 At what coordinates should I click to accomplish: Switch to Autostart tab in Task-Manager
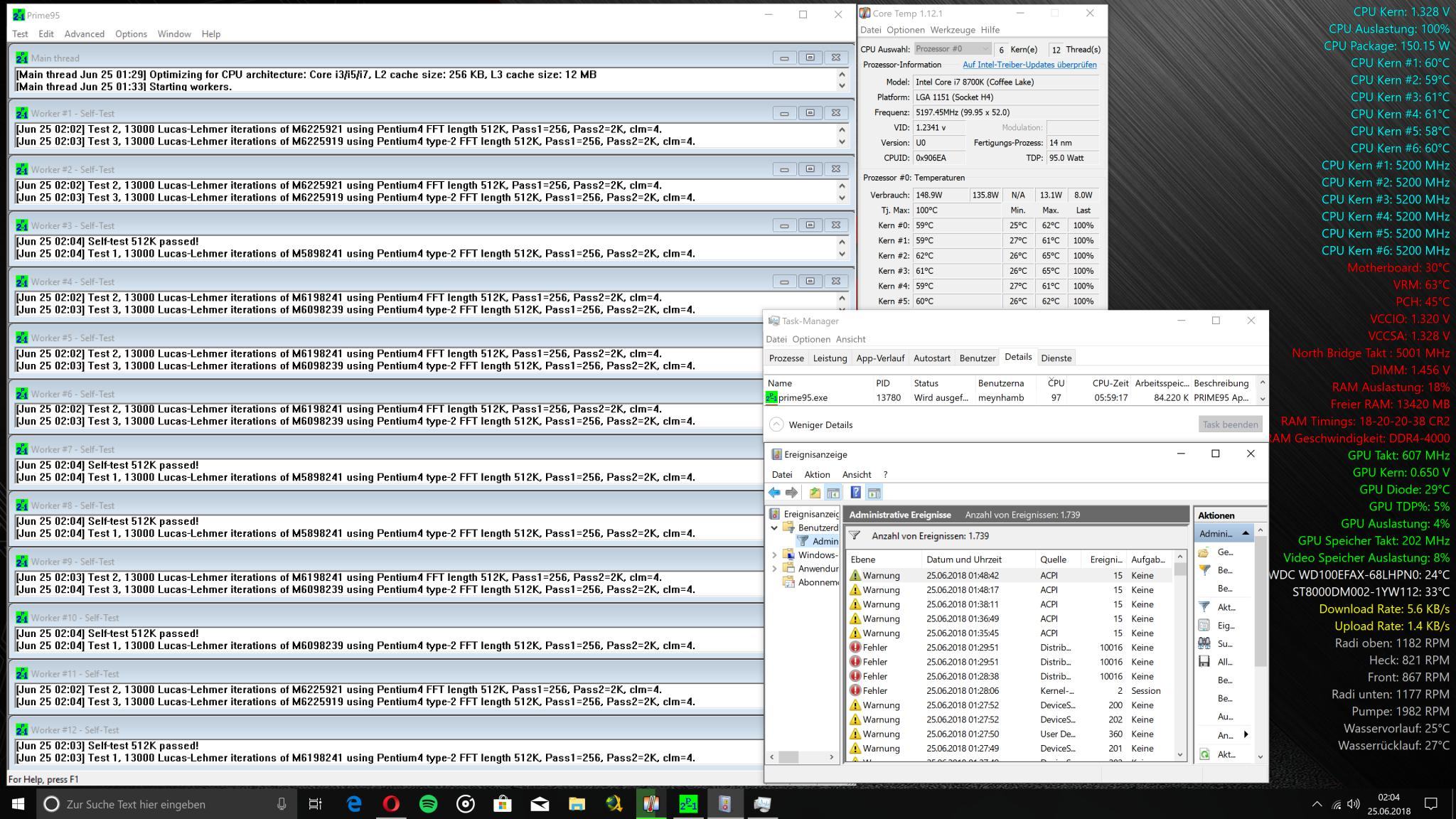click(x=931, y=358)
